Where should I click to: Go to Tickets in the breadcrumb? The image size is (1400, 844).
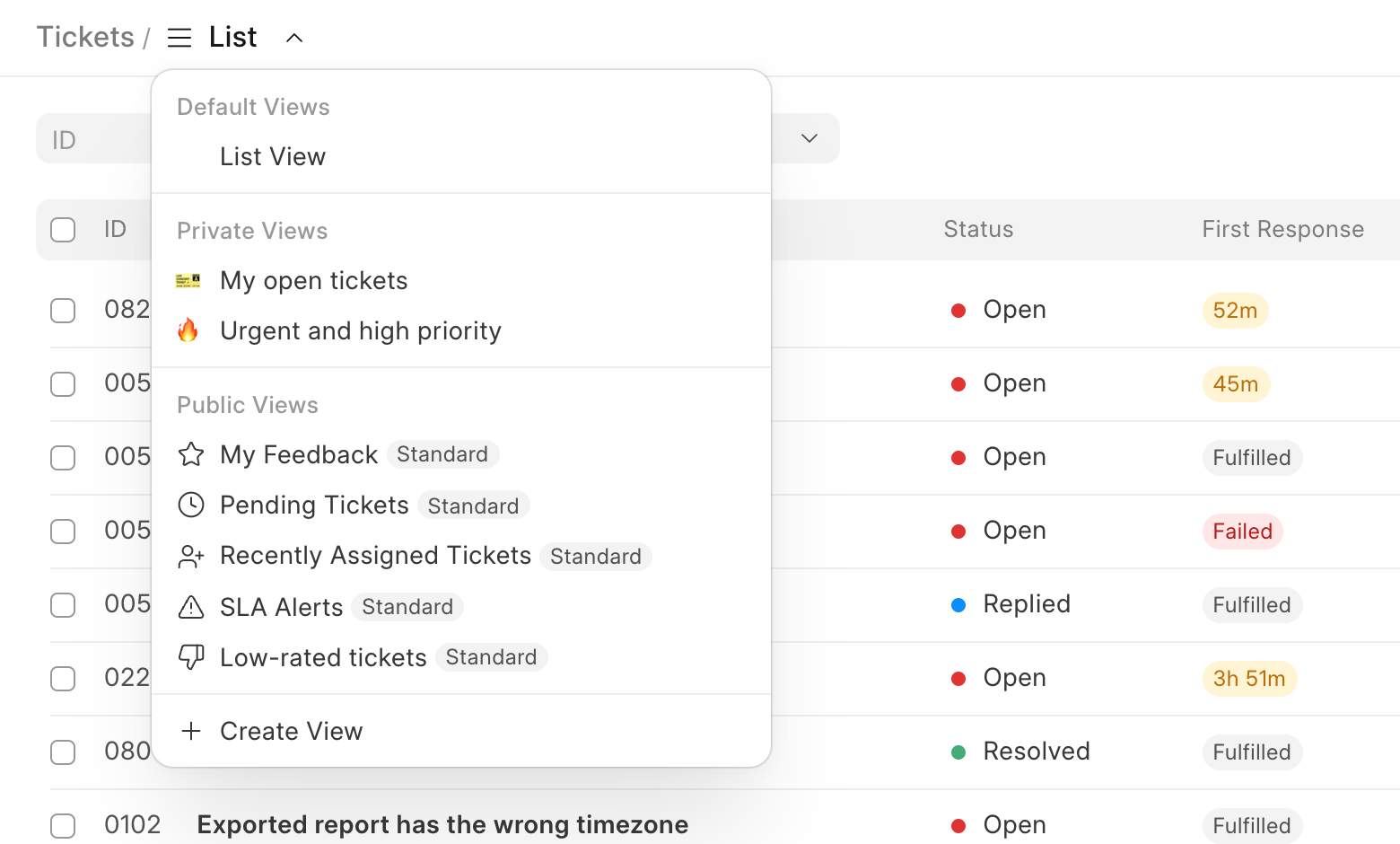tap(85, 37)
